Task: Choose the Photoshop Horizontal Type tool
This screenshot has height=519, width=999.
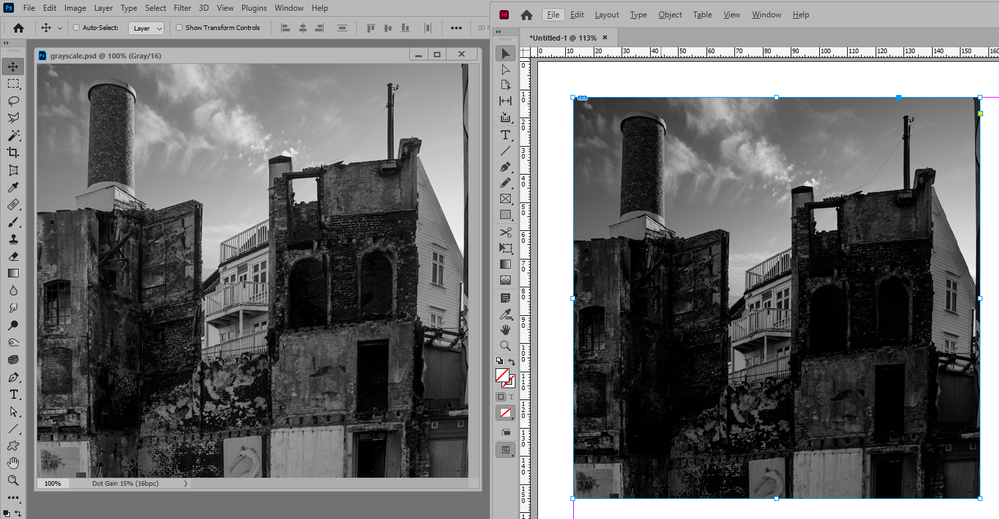Action: click(x=14, y=395)
